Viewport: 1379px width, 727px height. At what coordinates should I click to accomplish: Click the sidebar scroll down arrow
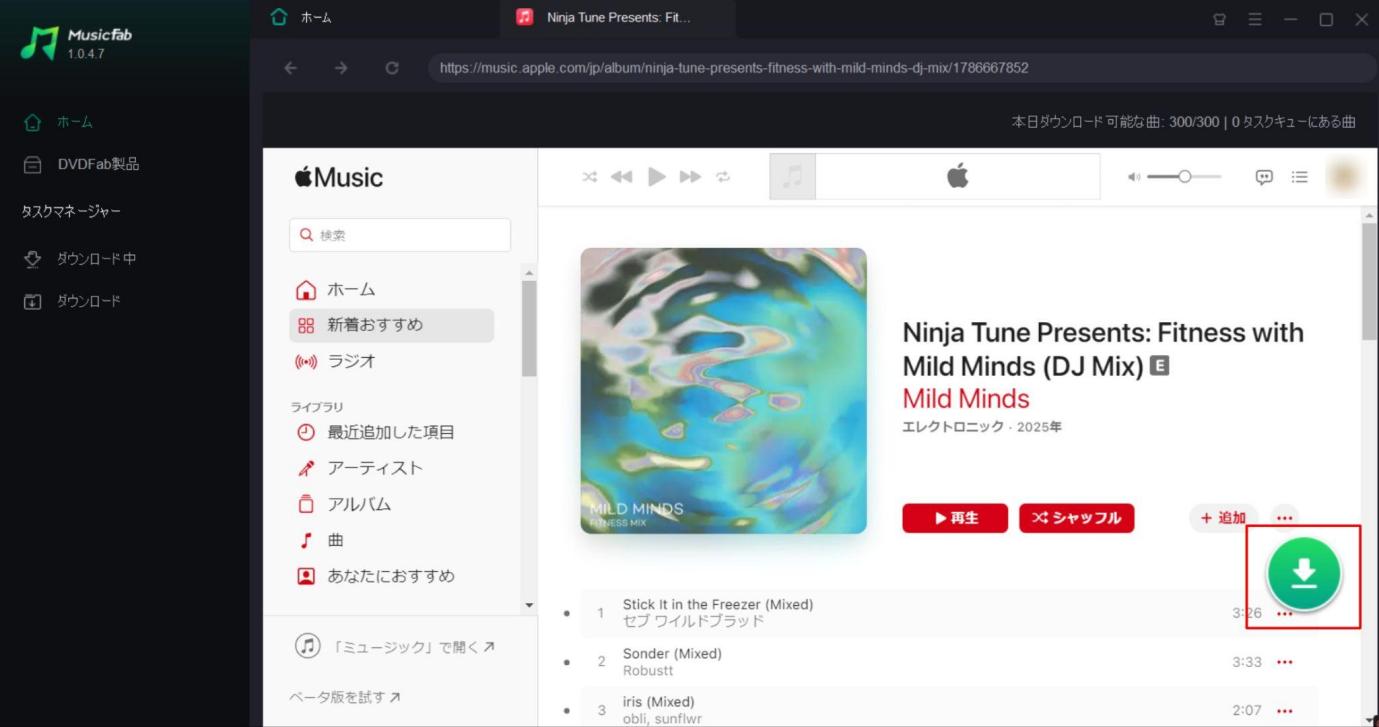(x=530, y=605)
